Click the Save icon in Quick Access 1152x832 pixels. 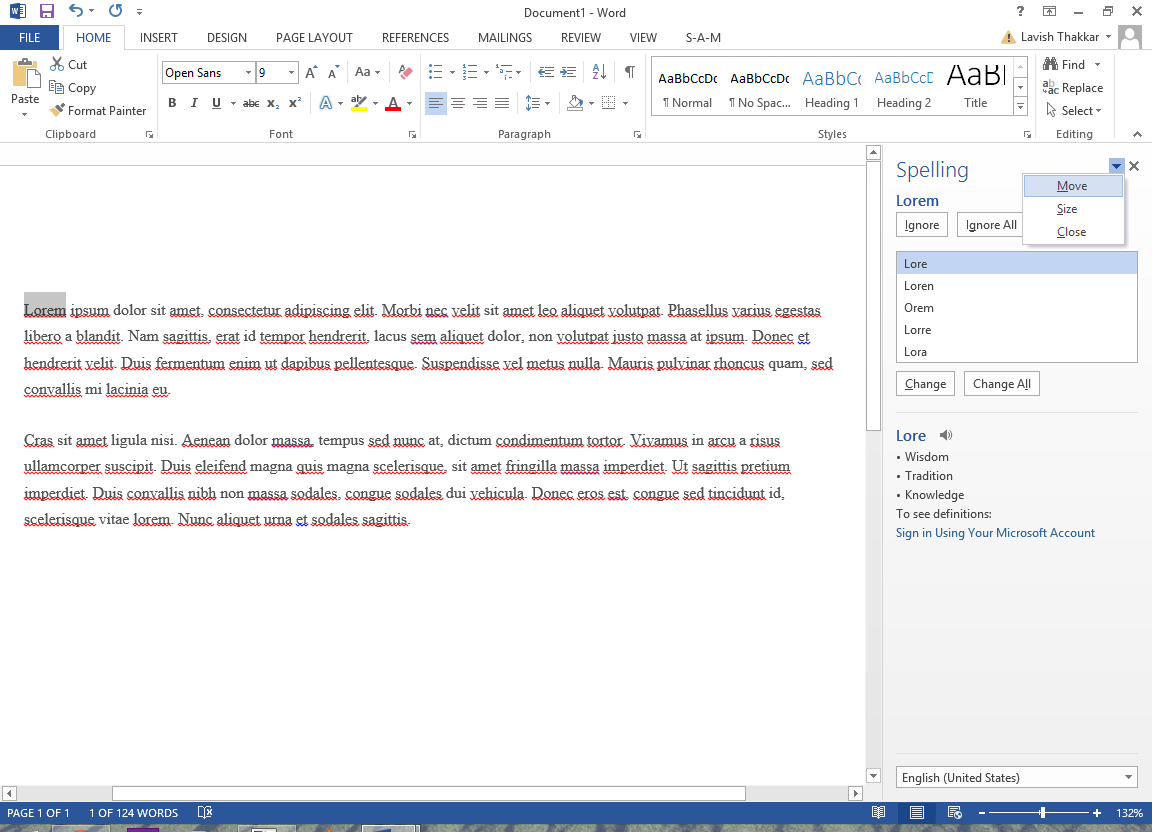[46, 12]
